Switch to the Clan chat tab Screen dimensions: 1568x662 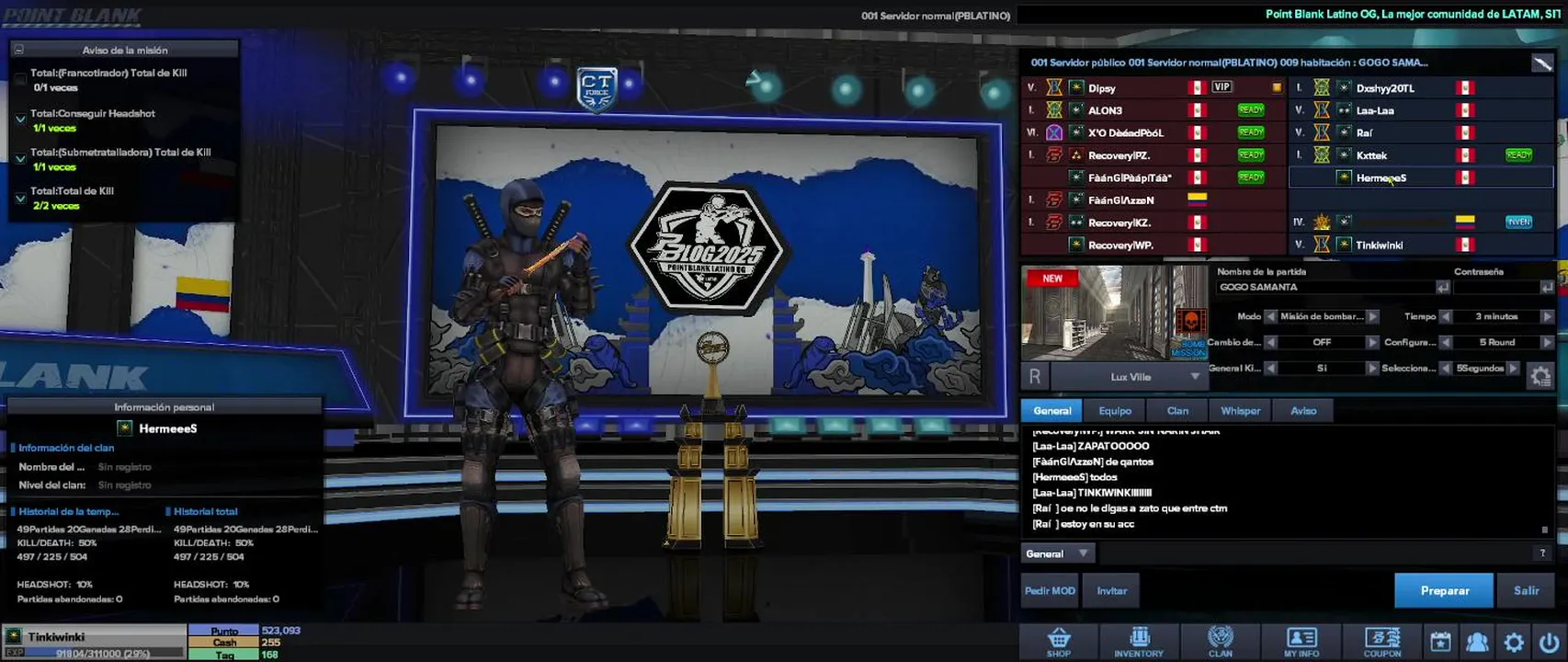point(1177,410)
